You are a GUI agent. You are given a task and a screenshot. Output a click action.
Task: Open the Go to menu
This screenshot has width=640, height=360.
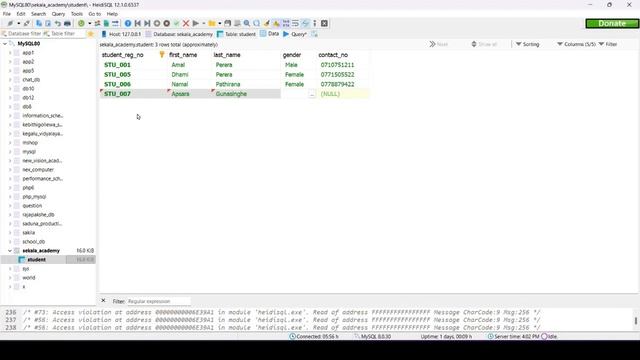(x=95, y=14)
